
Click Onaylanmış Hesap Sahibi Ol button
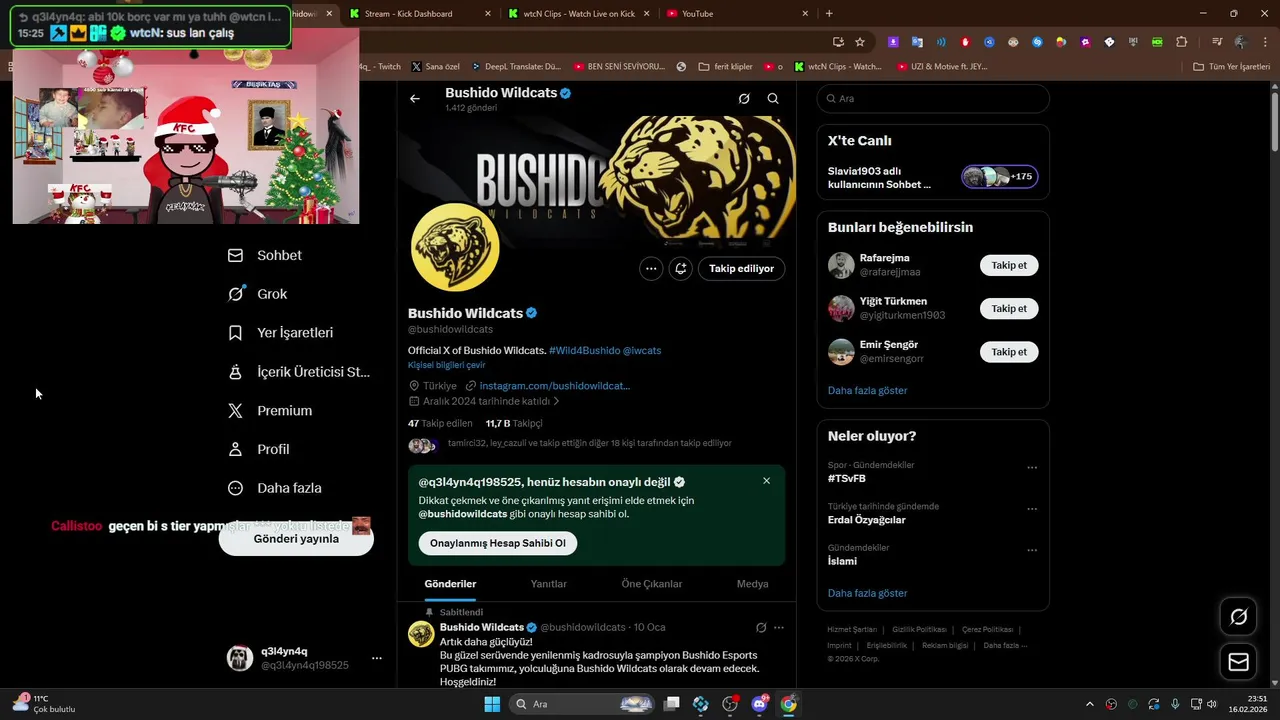pyautogui.click(x=498, y=543)
